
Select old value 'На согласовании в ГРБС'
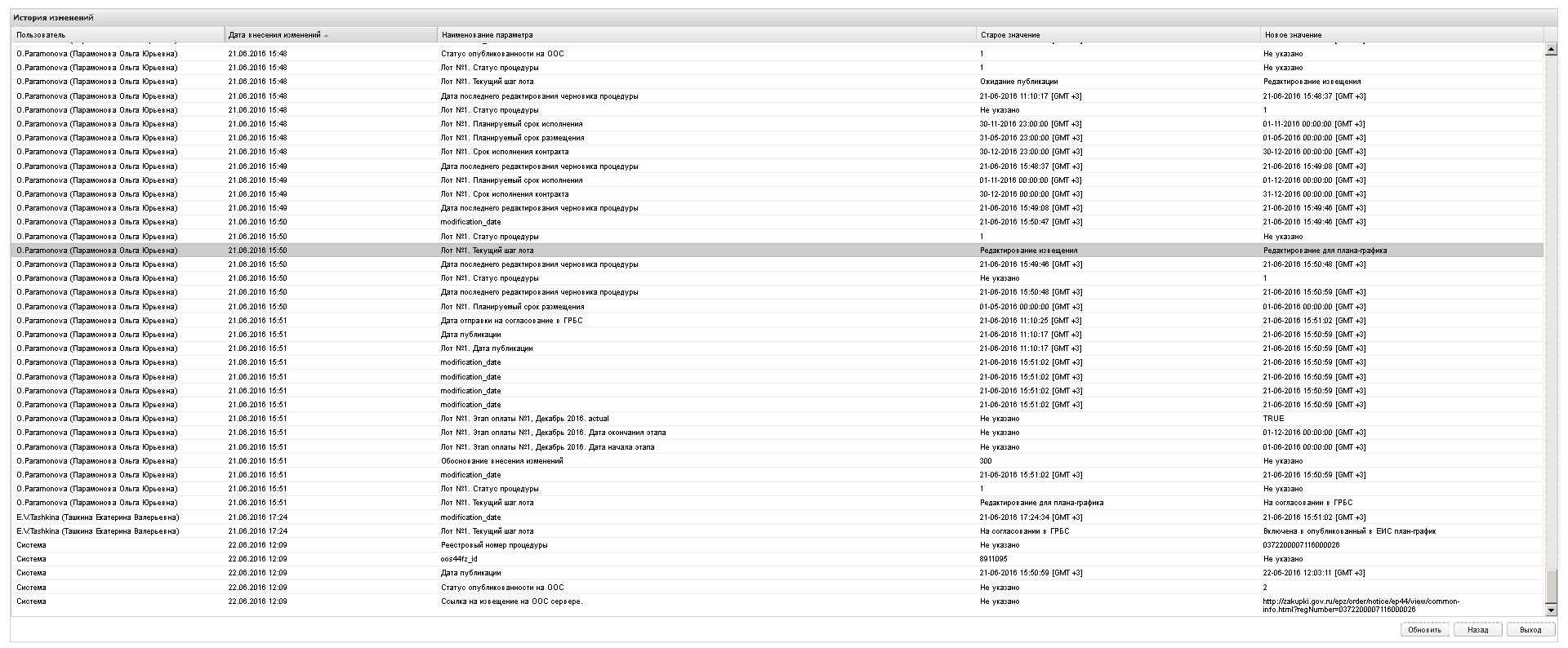click(x=1024, y=531)
